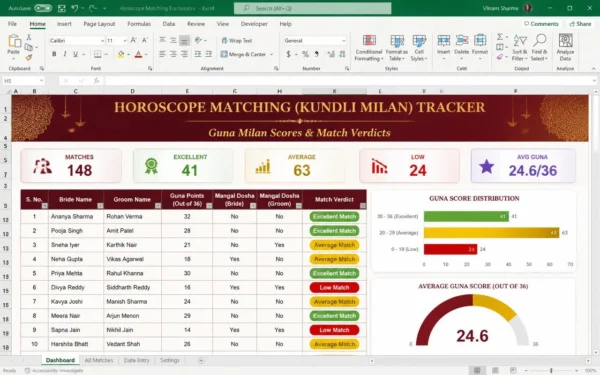Click into the Search box
Screen dimensions: 600x375
tap(313, 8)
